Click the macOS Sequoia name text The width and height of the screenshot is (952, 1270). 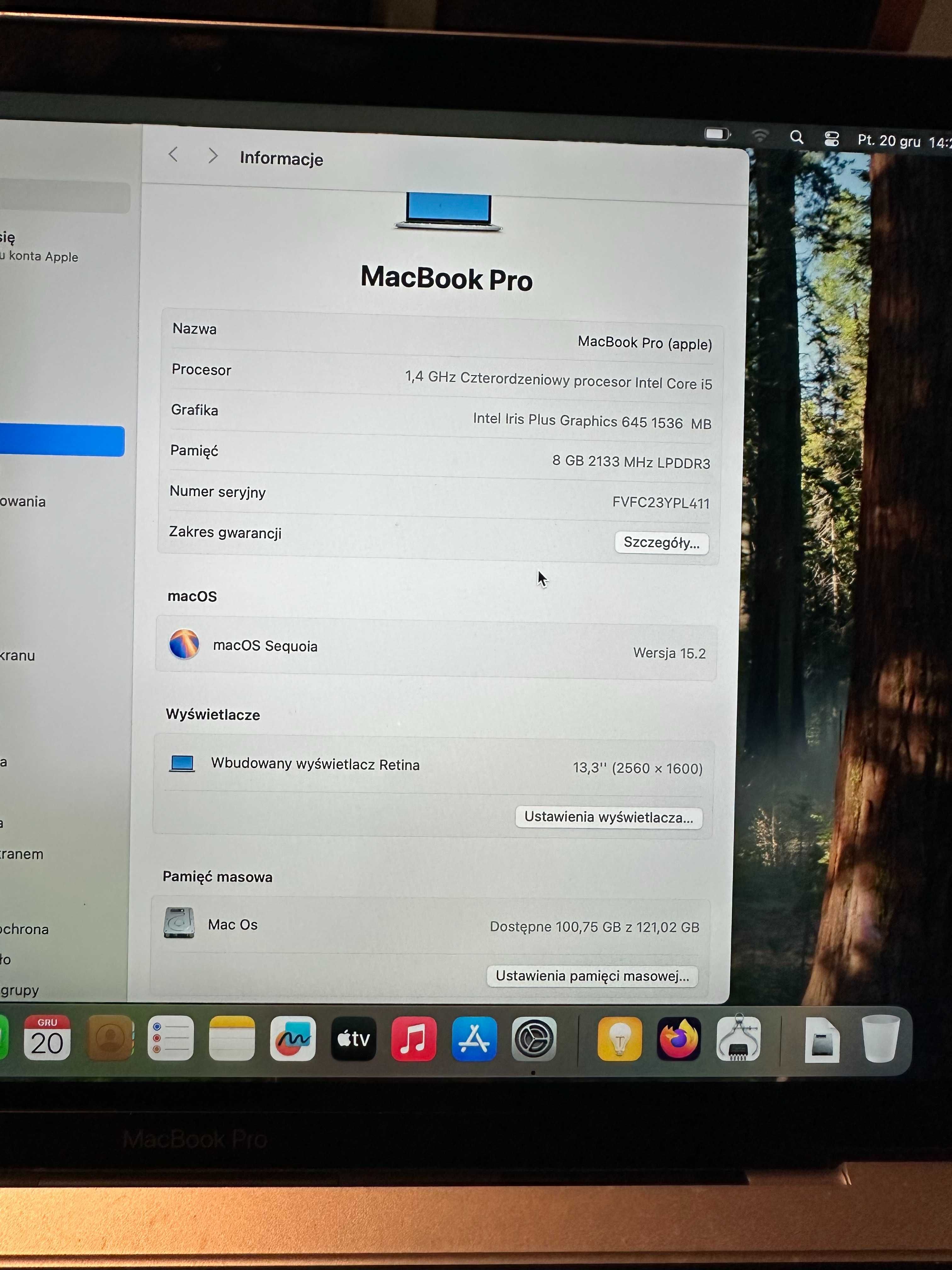tap(265, 646)
